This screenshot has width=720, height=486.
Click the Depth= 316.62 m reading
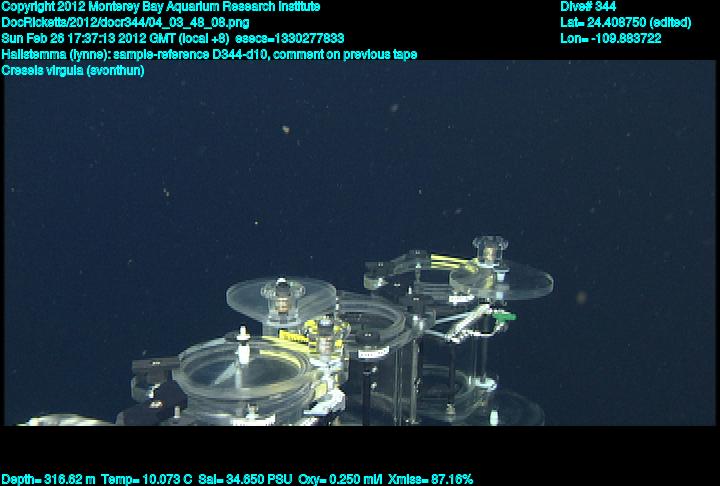tap(48, 480)
